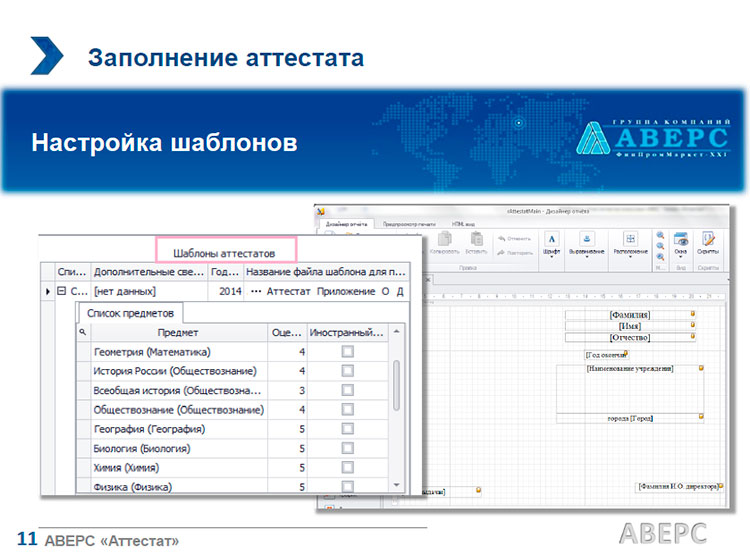
Task: Select the [Год окончания] field in designer
Action: 606,355
